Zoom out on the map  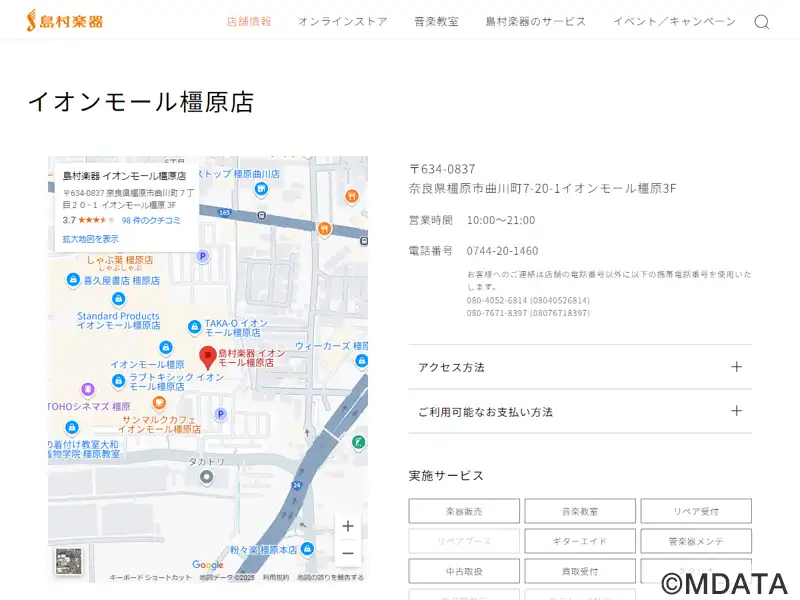[348, 553]
